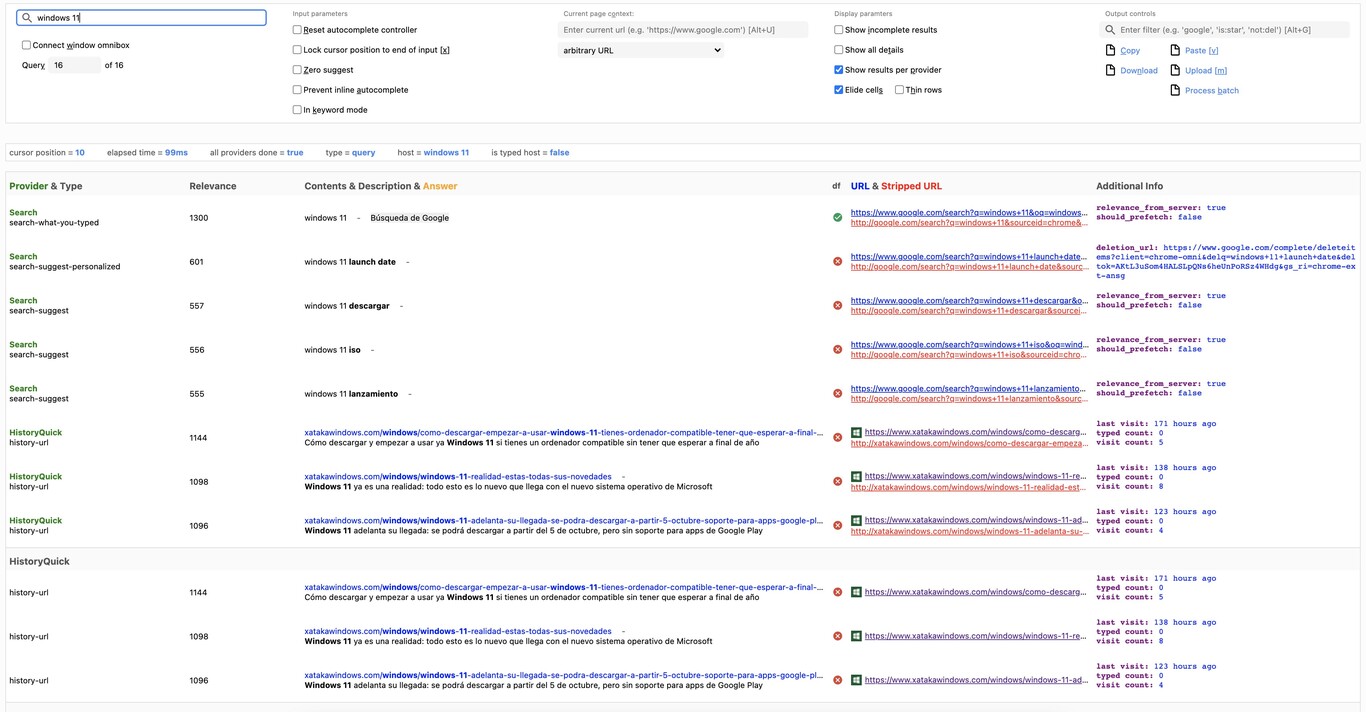The width and height of the screenshot is (1366, 712).
Task: Enable Thin rows checkbox
Action: pos(899,90)
